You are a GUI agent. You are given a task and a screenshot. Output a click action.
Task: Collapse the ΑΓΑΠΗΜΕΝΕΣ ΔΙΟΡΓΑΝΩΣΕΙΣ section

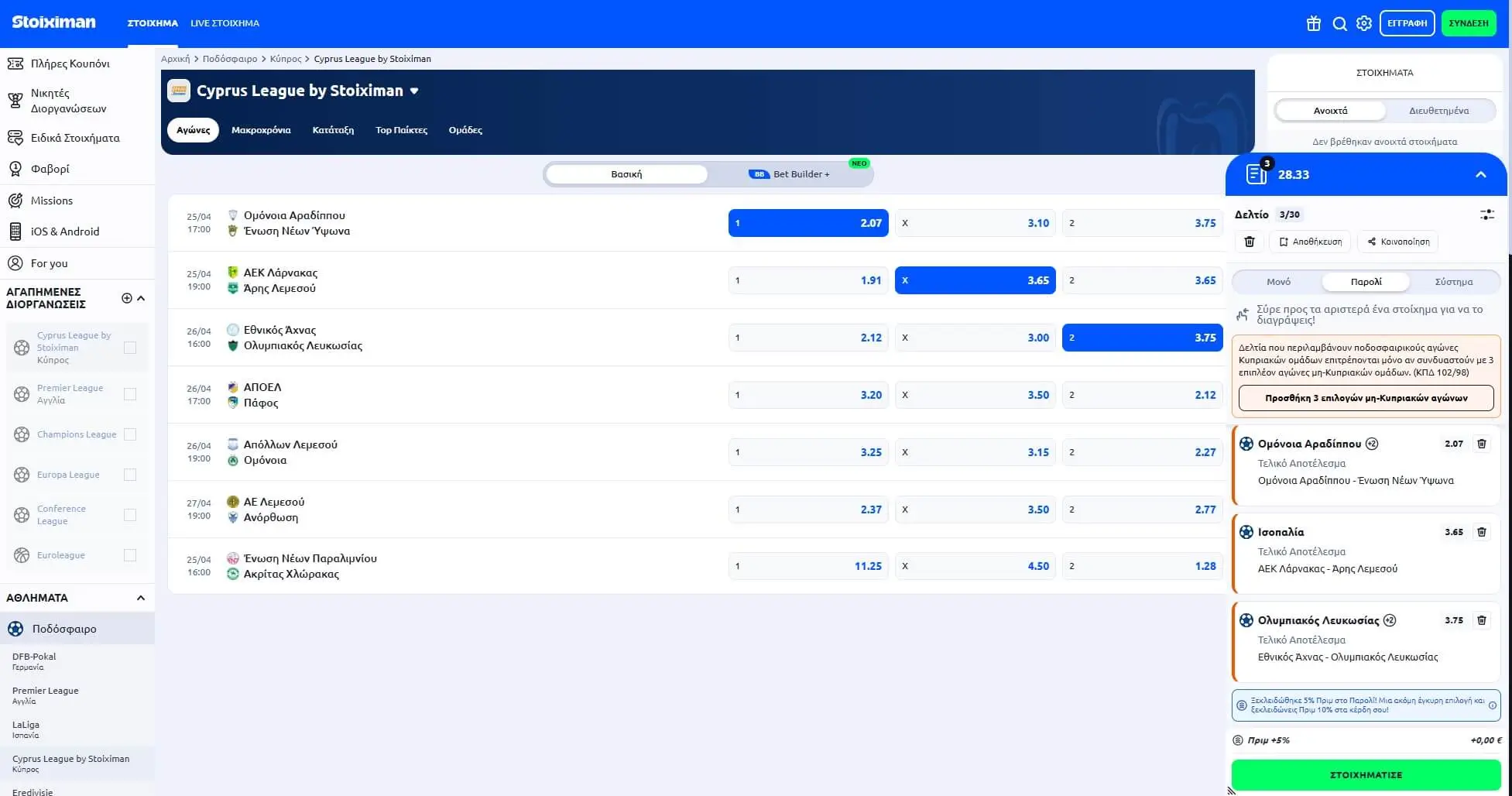coord(141,298)
